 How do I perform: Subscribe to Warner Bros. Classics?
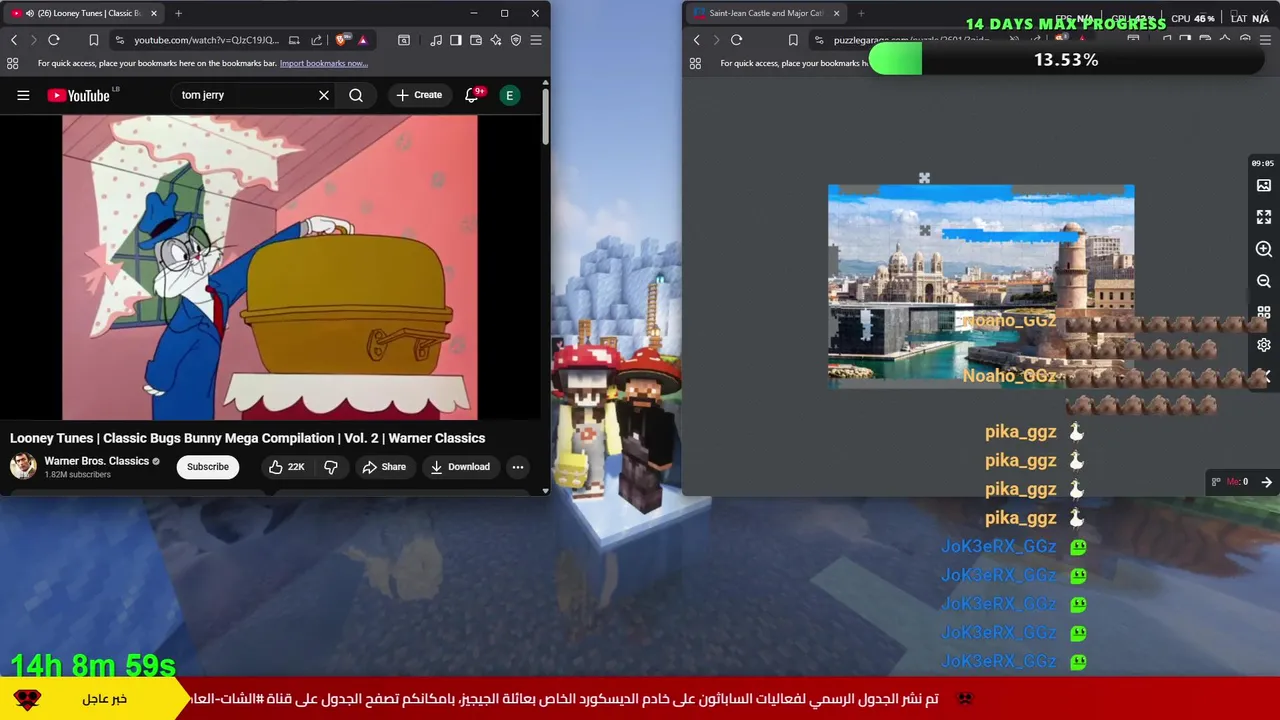click(208, 467)
